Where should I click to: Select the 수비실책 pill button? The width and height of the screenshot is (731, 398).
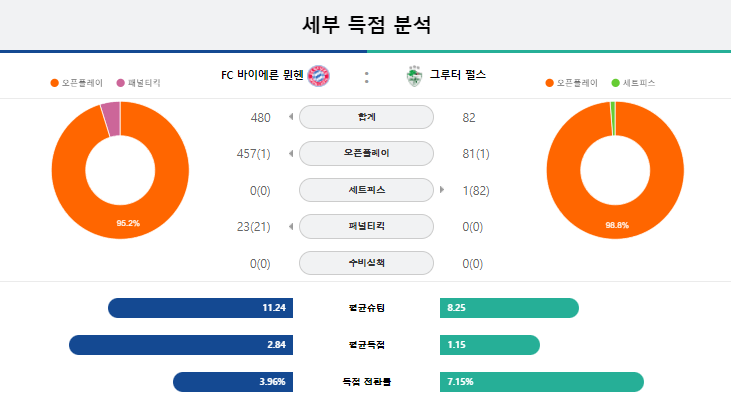click(x=366, y=263)
